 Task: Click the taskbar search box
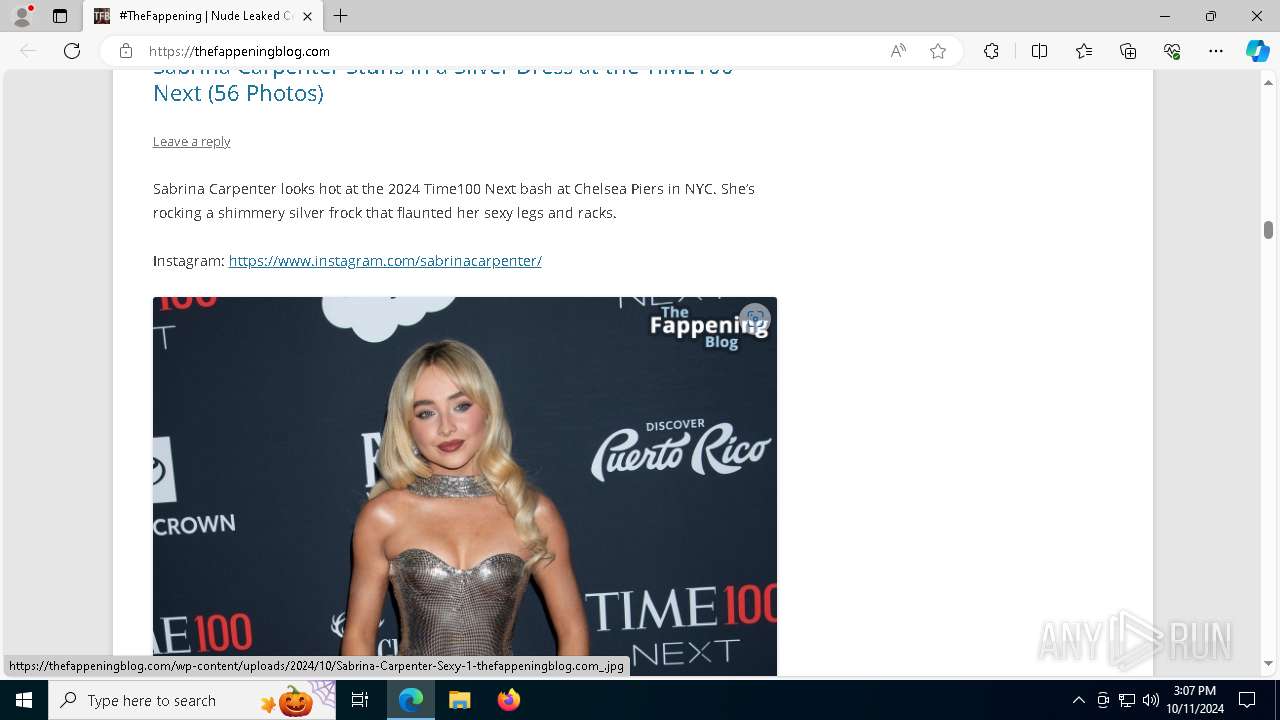point(192,700)
